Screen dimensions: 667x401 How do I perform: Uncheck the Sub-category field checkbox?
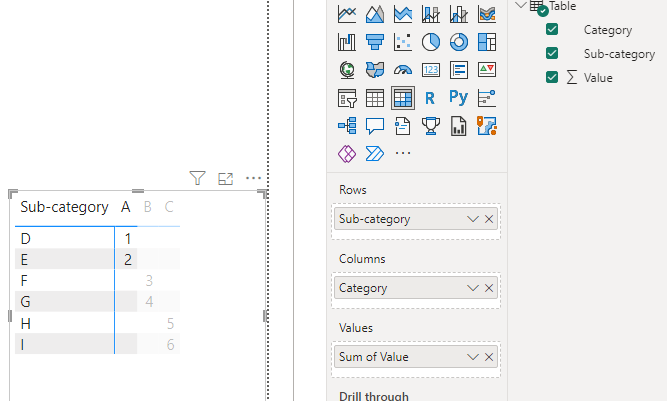[552, 53]
